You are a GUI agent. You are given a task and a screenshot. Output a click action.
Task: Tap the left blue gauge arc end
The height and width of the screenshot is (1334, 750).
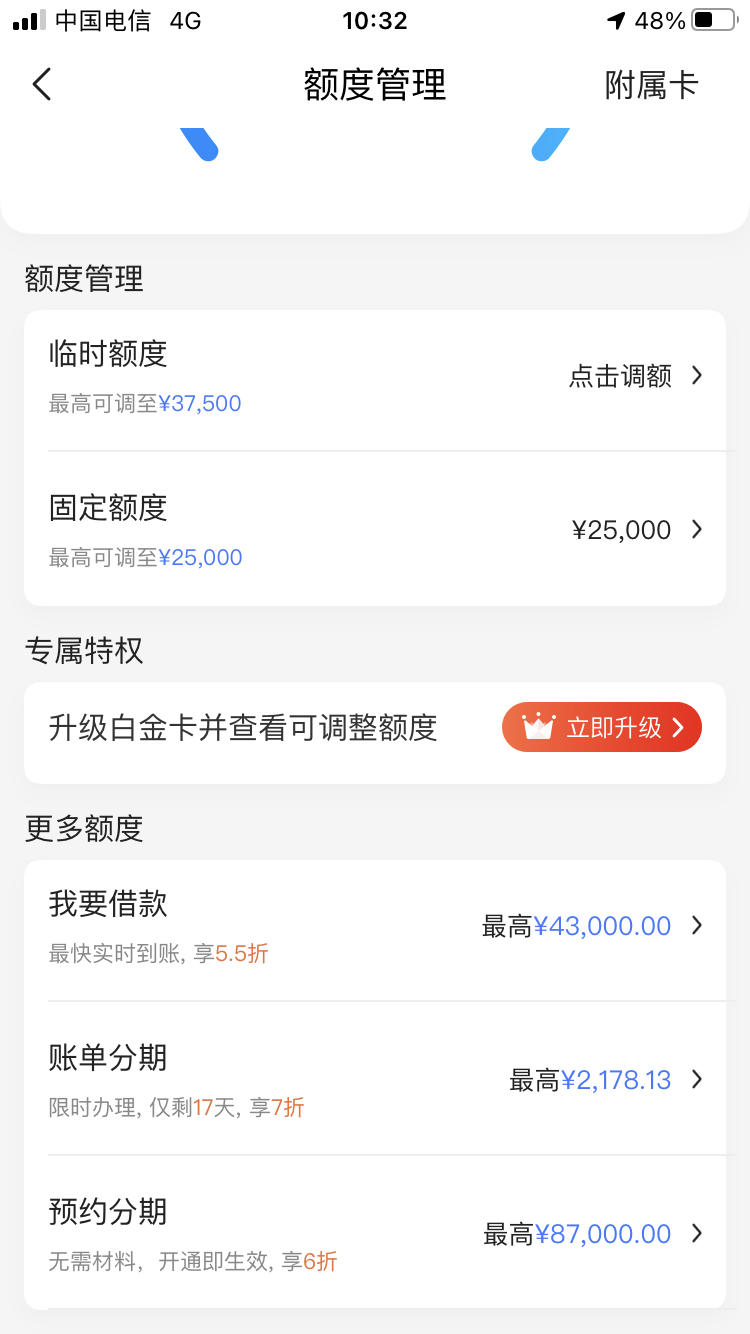(x=200, y=145)
